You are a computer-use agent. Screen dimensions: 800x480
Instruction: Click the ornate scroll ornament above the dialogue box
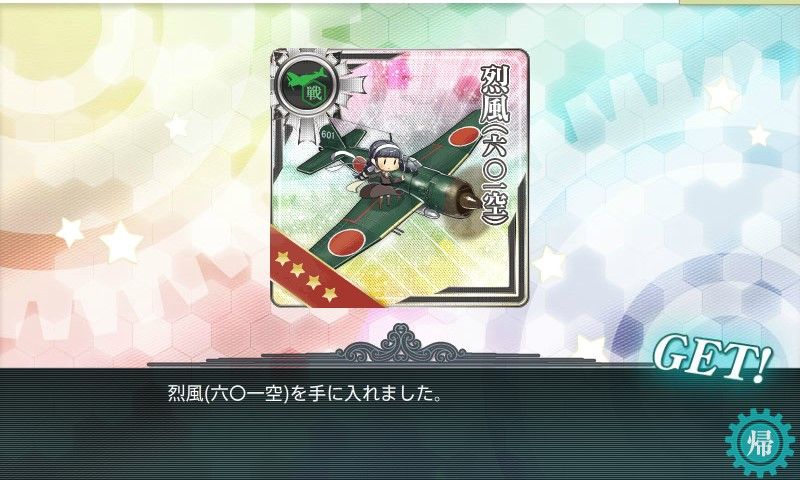402,343
